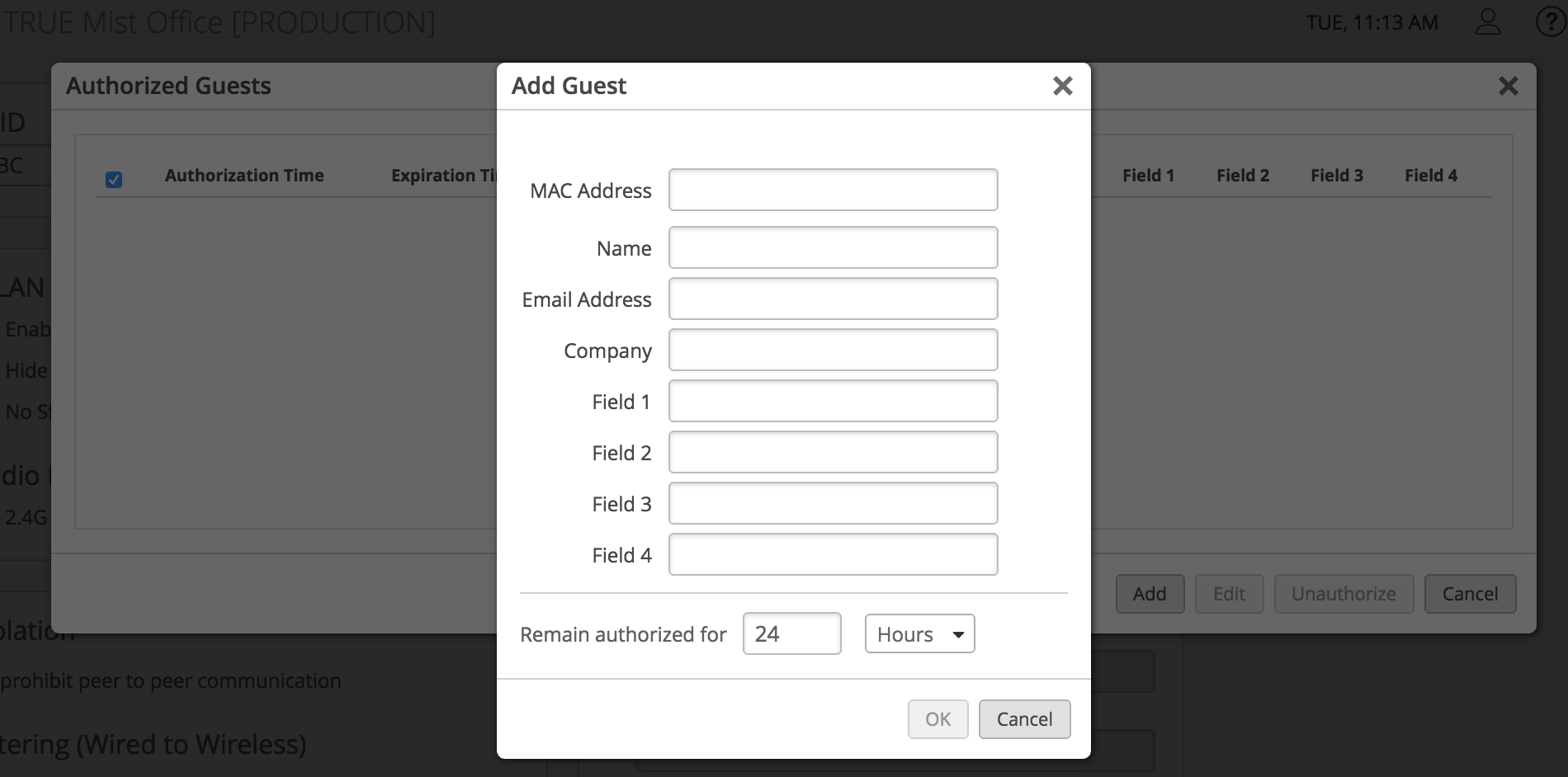This screenshot has height=777, width=1568.
Task: Click the MAC Address input field
Action: click(833, 191)
